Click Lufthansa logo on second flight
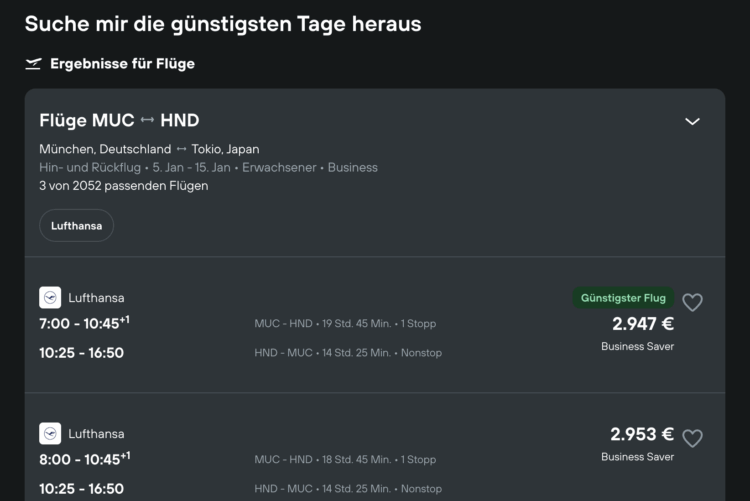This screenshot has height=501, width=750. [50, 434]
